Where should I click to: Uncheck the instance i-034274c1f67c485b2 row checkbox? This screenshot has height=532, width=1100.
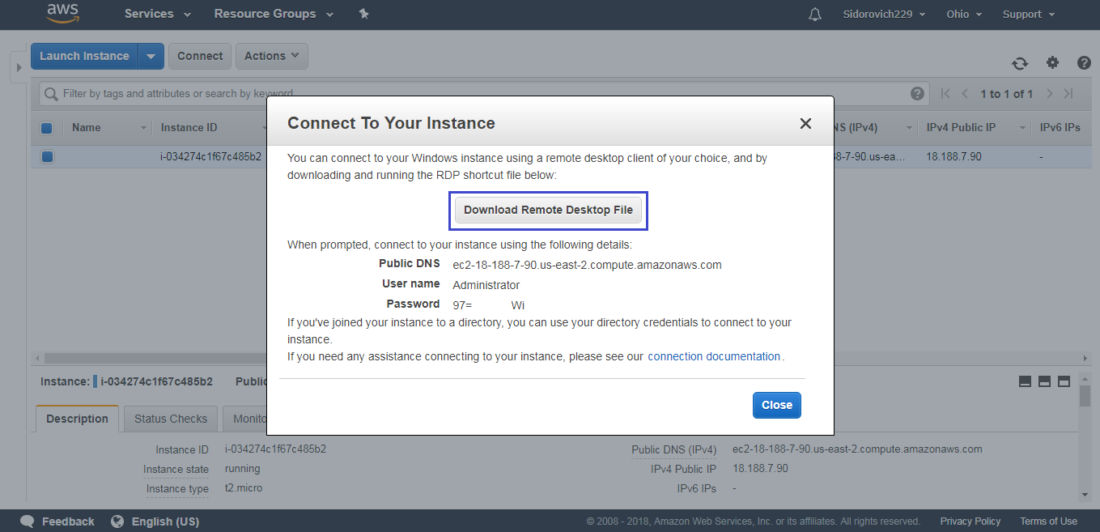[47, 157]
